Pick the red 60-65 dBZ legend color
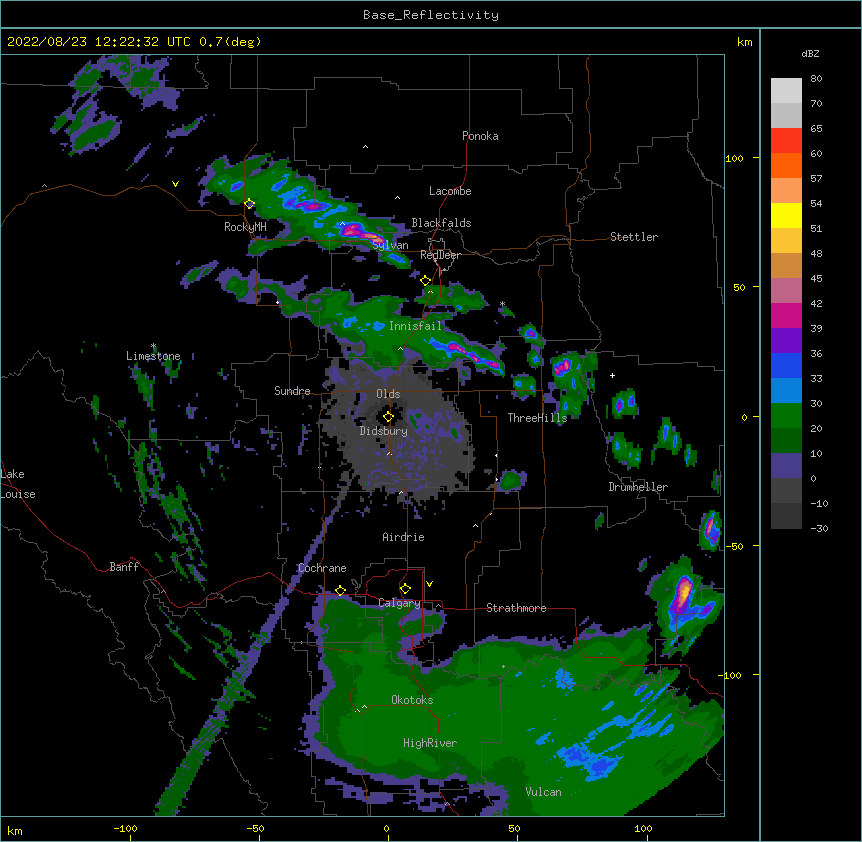The image size is (862, 842). (786, 141)
